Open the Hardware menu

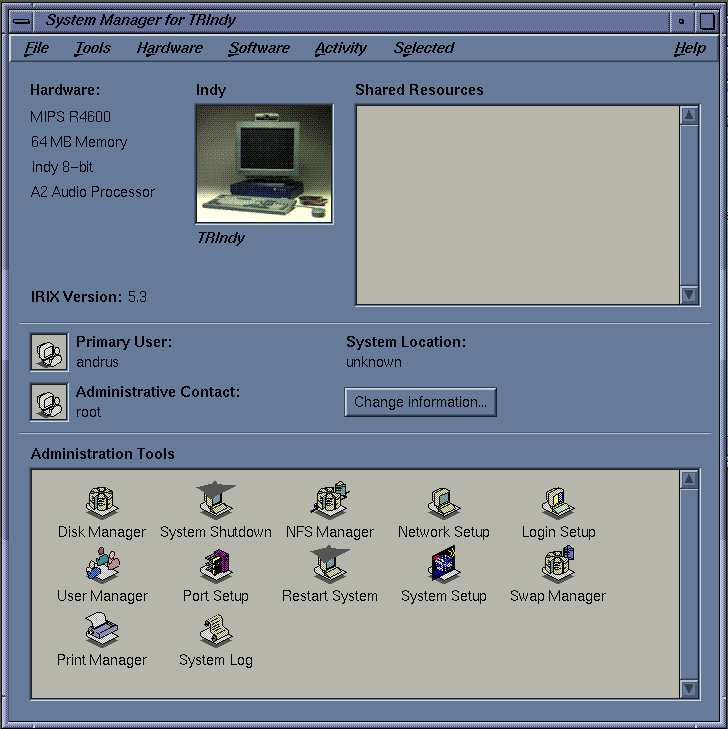coord(170,48)
